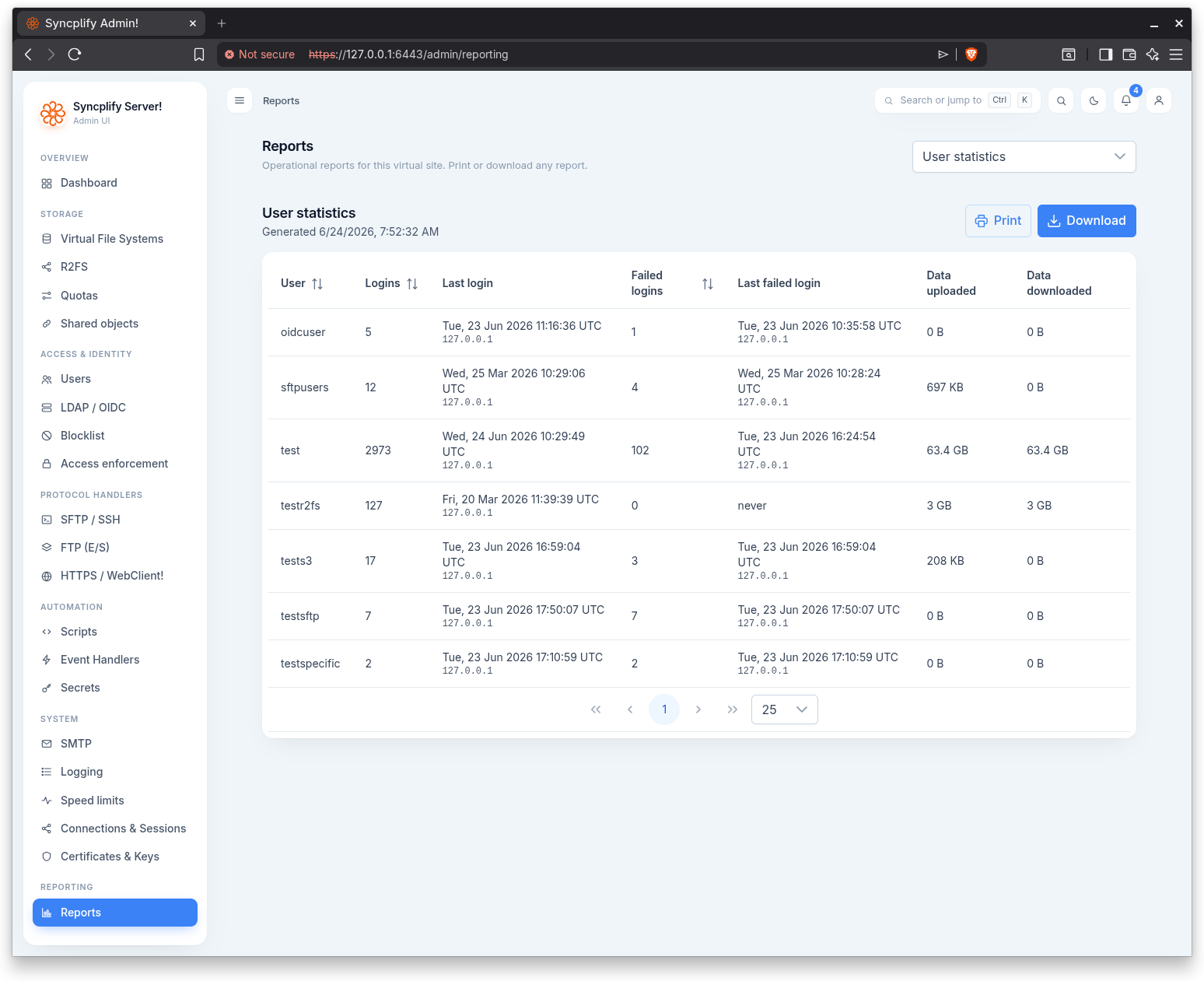Sort table by Logins column
Viewport: 1204px width, 981px height.
coord(412,284)
